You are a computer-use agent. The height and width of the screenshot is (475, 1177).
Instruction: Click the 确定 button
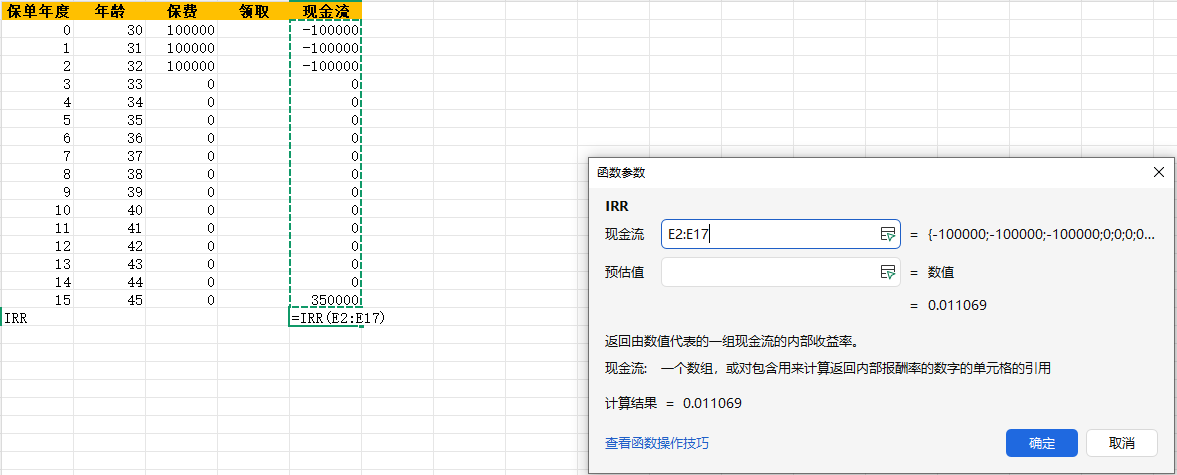coord(1041,443)
